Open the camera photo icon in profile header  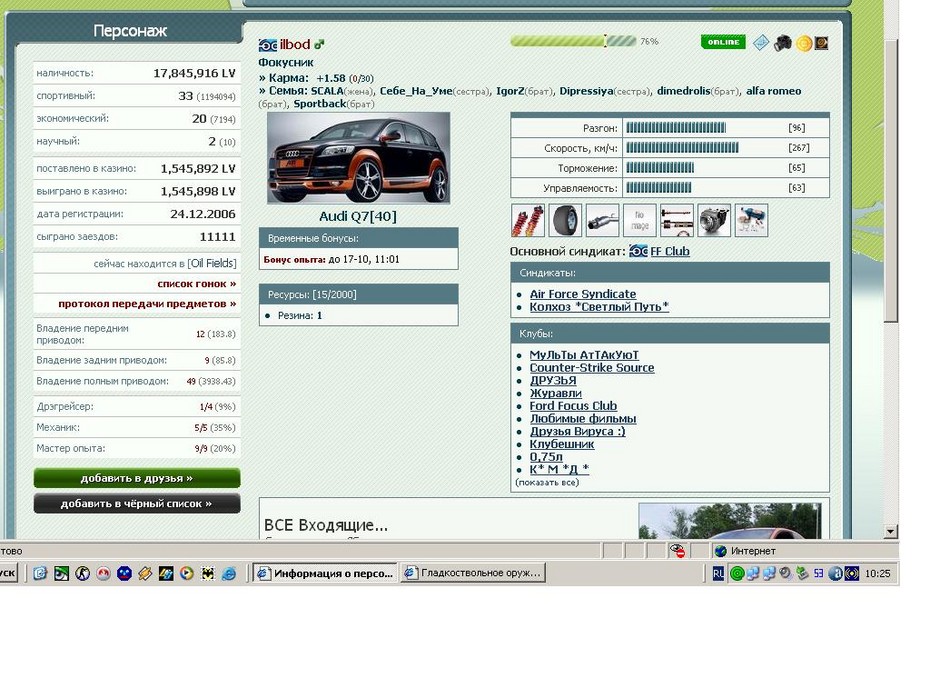[x=783, y=43]
